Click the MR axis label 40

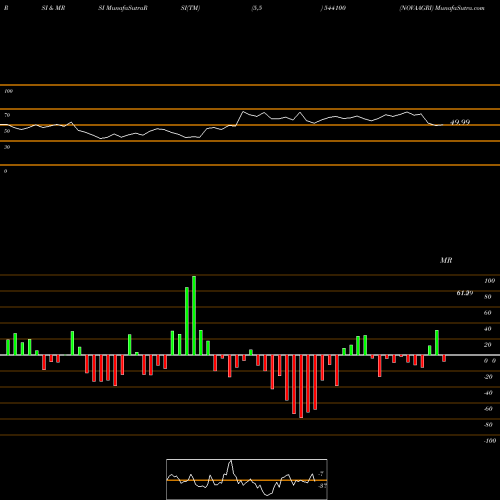point(488,329)
